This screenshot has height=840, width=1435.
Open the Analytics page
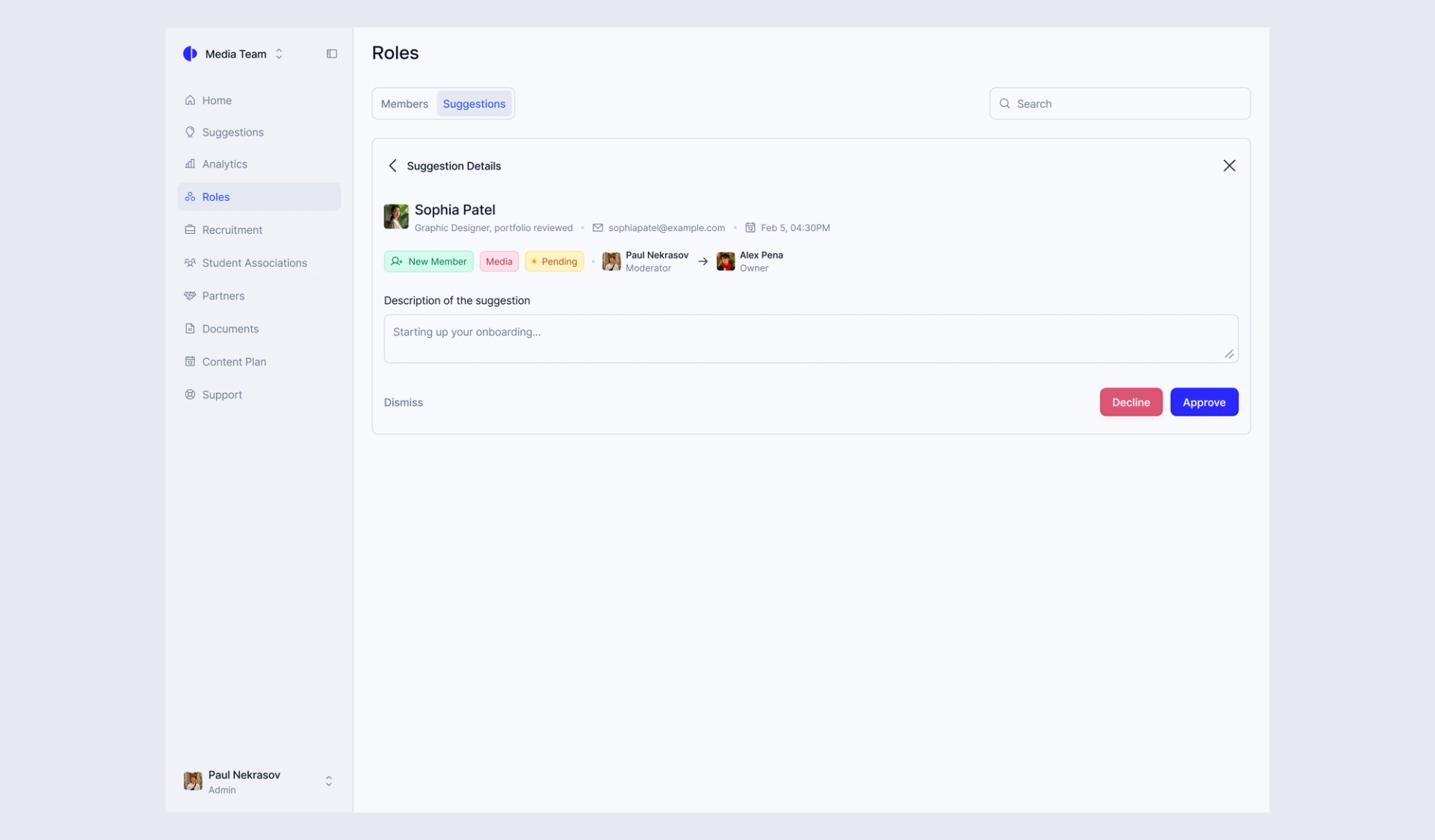click(259, 164)
